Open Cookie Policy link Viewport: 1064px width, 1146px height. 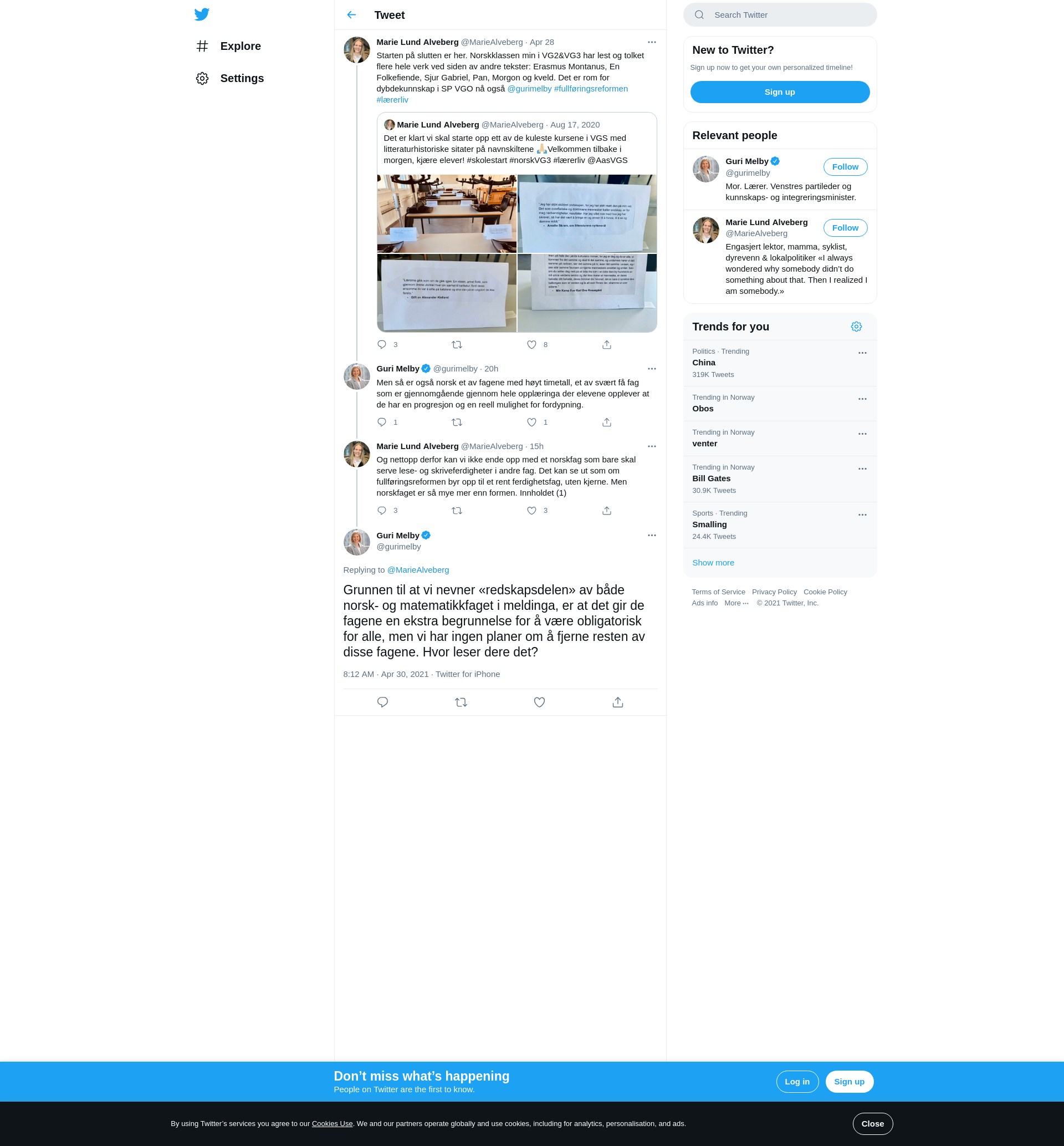tap(825, 592)
